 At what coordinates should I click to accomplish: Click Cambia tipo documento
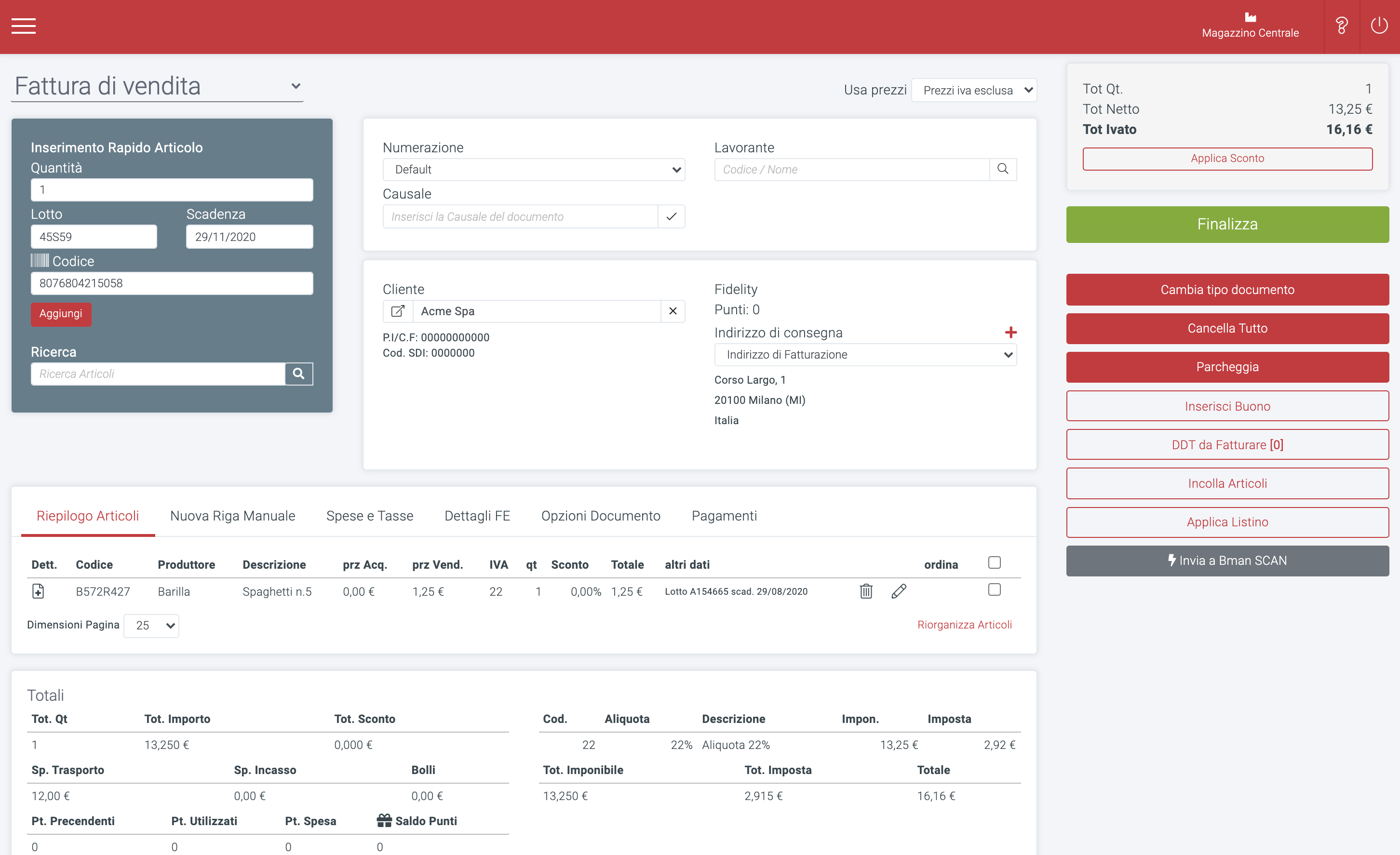click(1227, 290)
